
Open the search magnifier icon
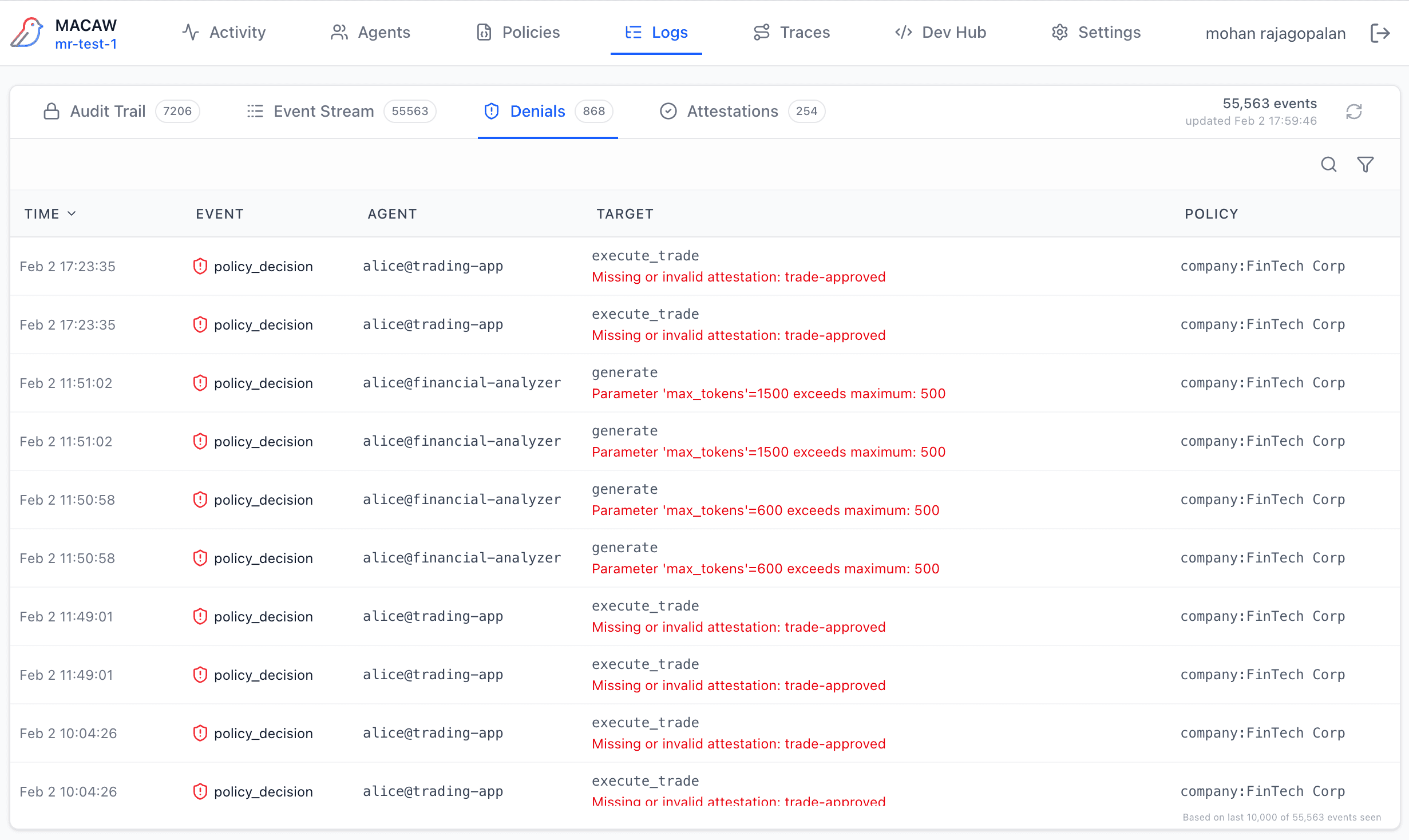1328,165
